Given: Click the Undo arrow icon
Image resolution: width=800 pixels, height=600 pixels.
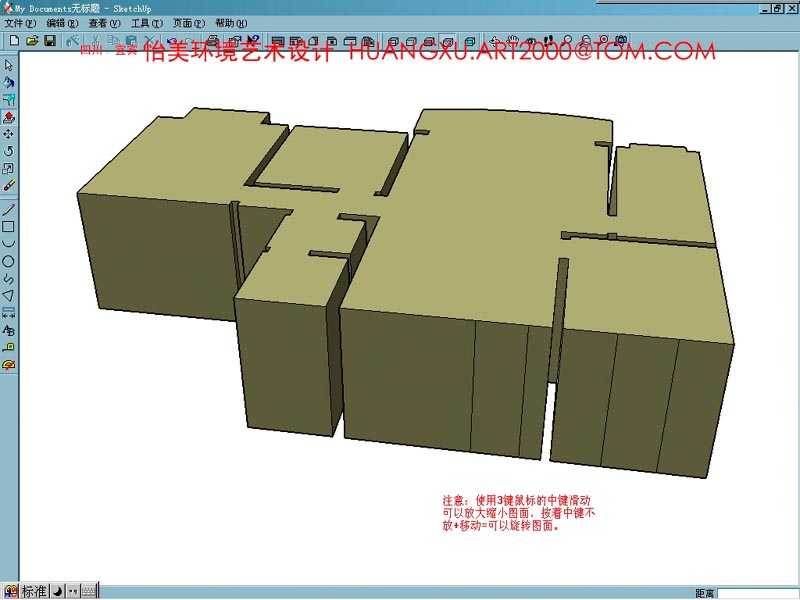Looking at the screenshot, I should 171,41.
